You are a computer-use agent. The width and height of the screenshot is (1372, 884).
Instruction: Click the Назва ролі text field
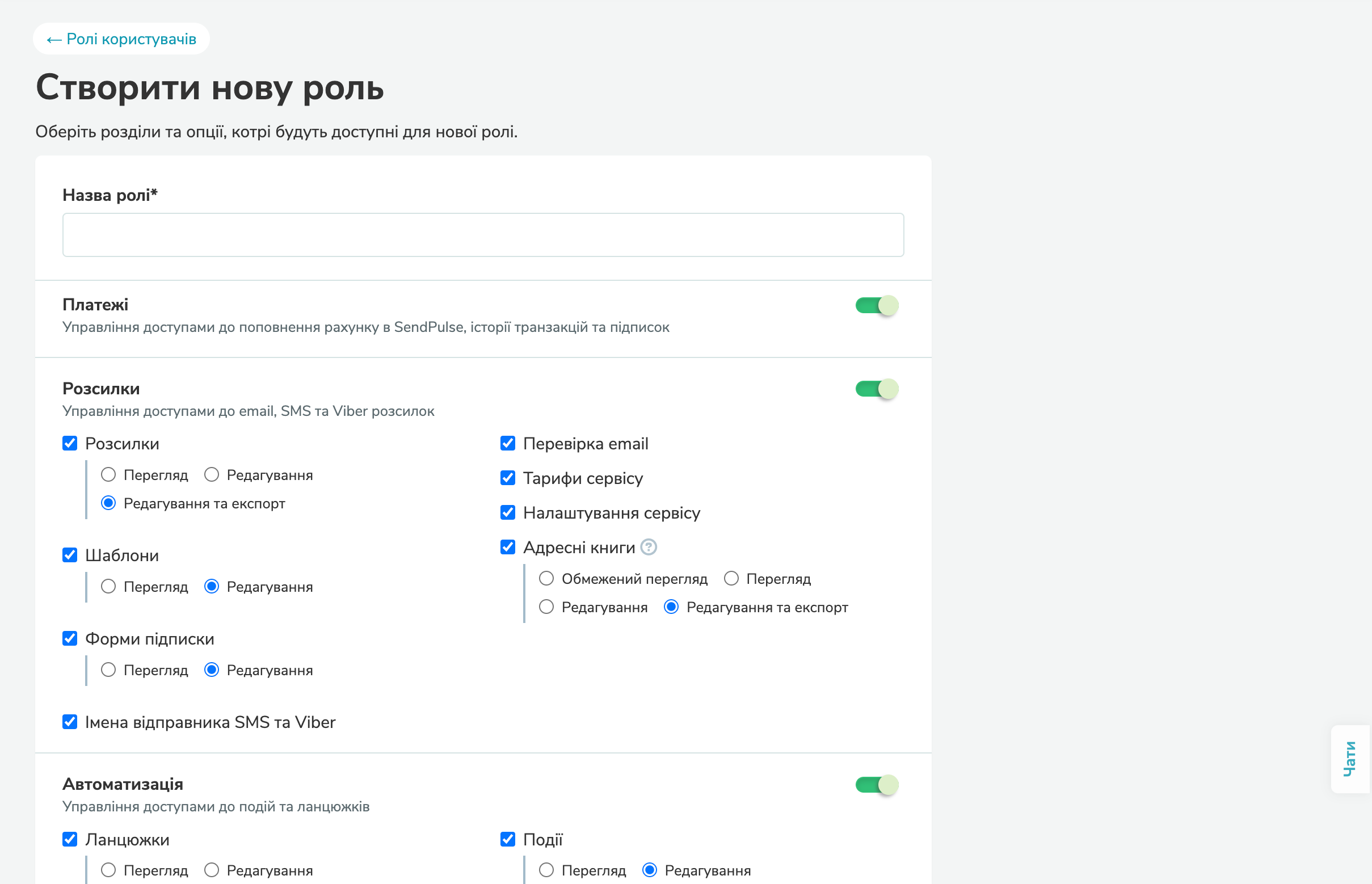[x=483, y=235]
